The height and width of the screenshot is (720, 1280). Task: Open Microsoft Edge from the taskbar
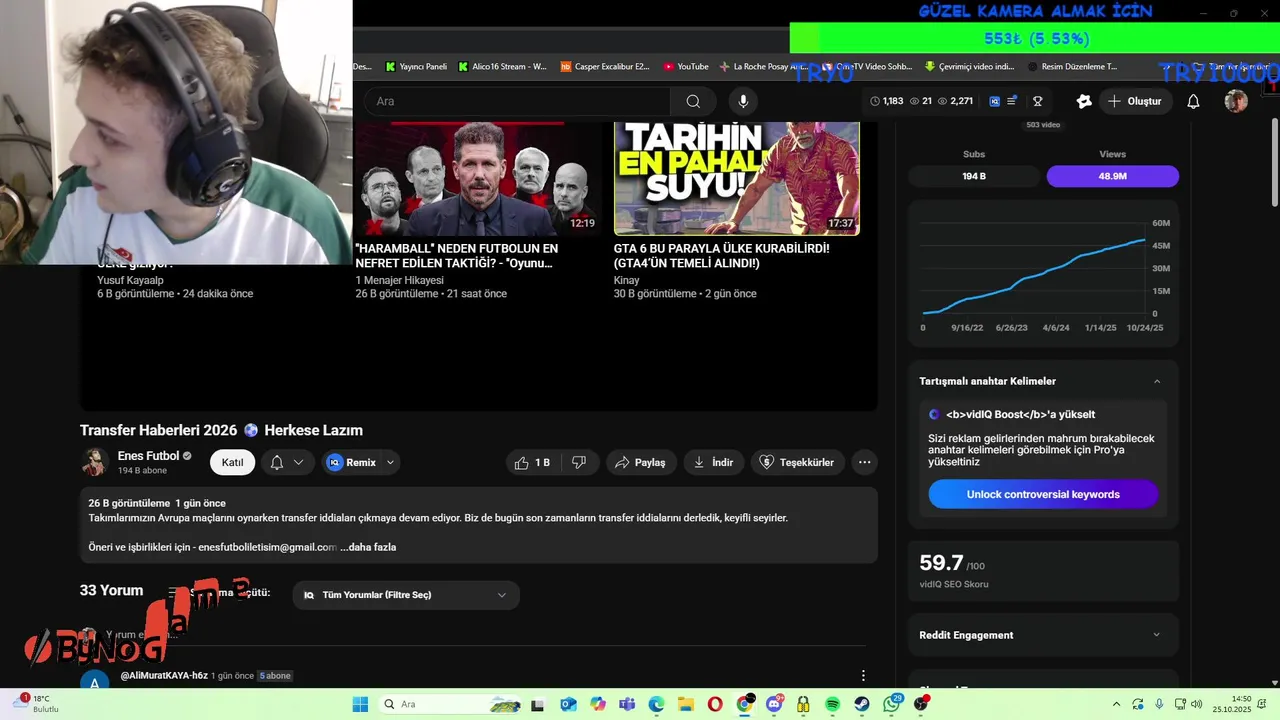point(656,704)
